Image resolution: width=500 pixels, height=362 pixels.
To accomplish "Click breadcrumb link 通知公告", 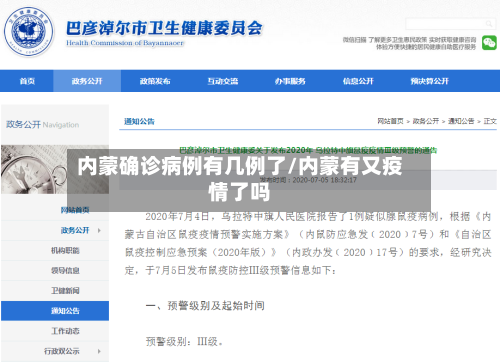I will (461, 121).
